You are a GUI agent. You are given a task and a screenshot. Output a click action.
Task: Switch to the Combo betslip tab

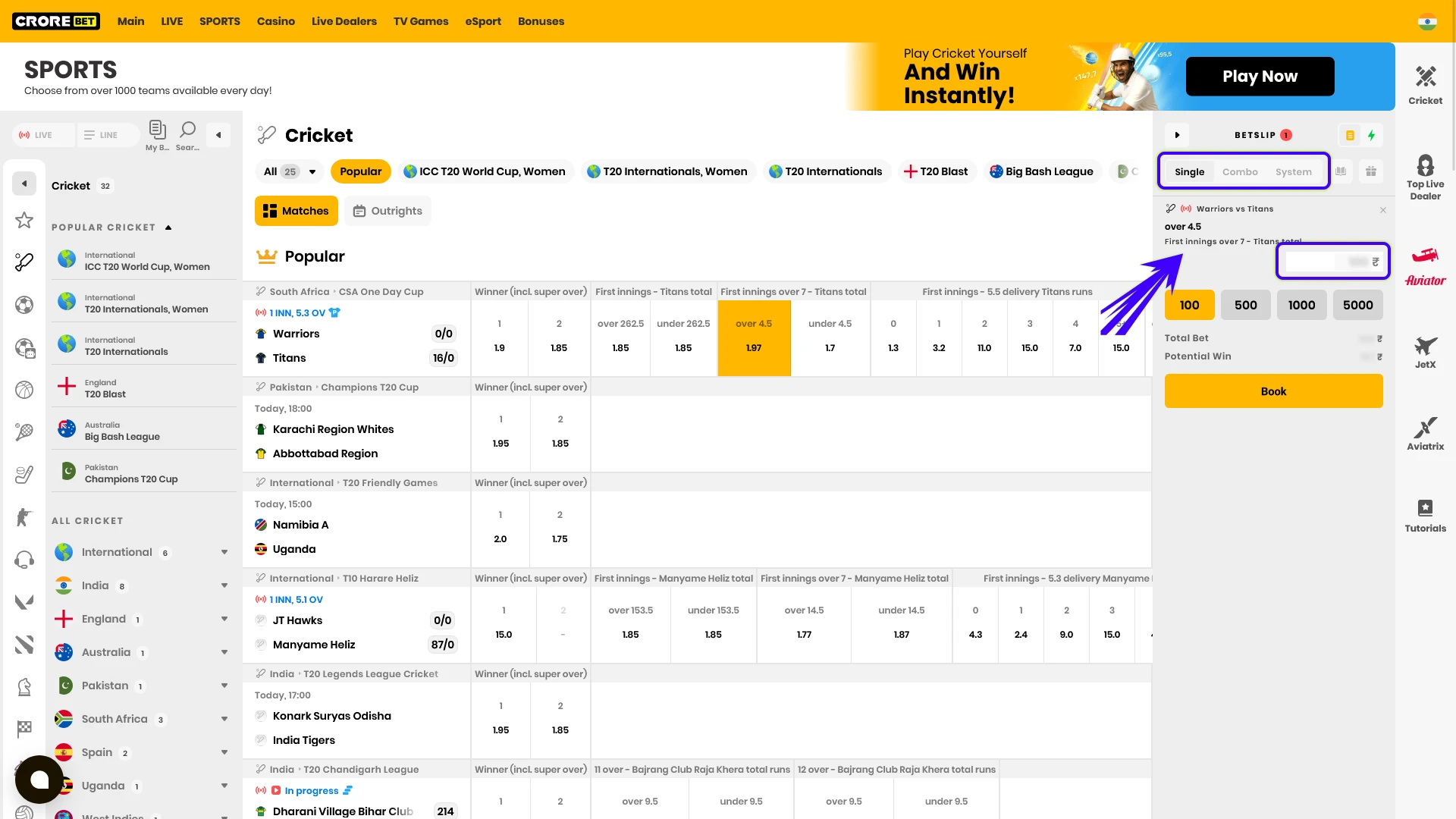1240,172
